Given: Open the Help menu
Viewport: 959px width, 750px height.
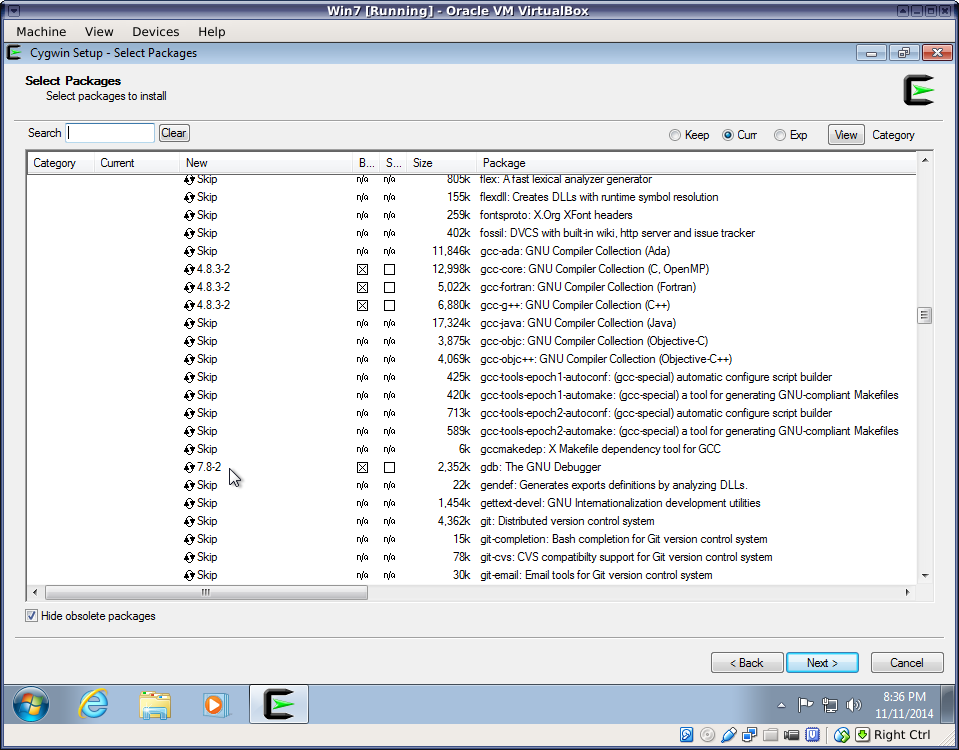Looking at the screenshot, I should (212, 31).
